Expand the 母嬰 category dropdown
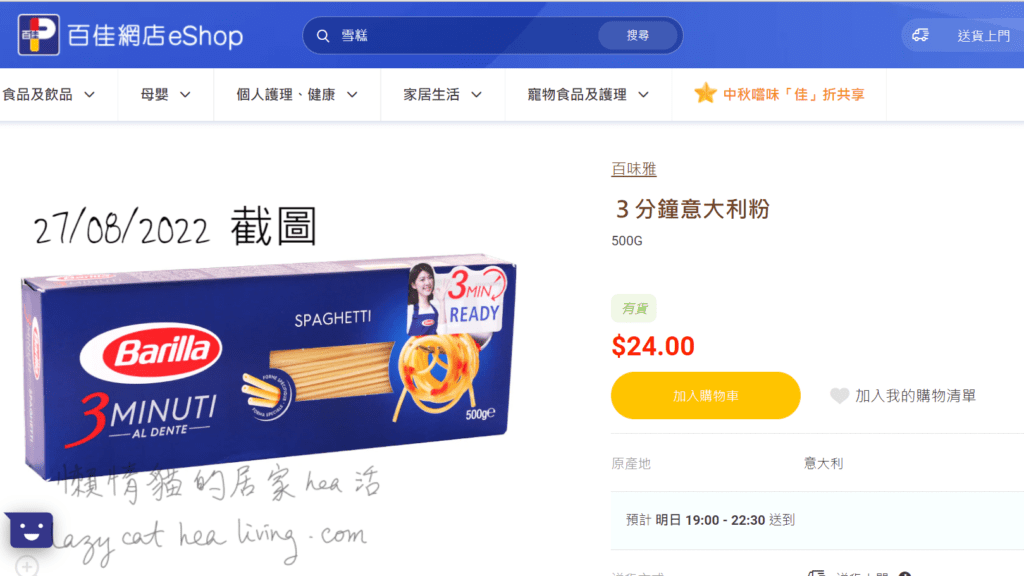Screen dimensions: 1024x576 [166, 95]
